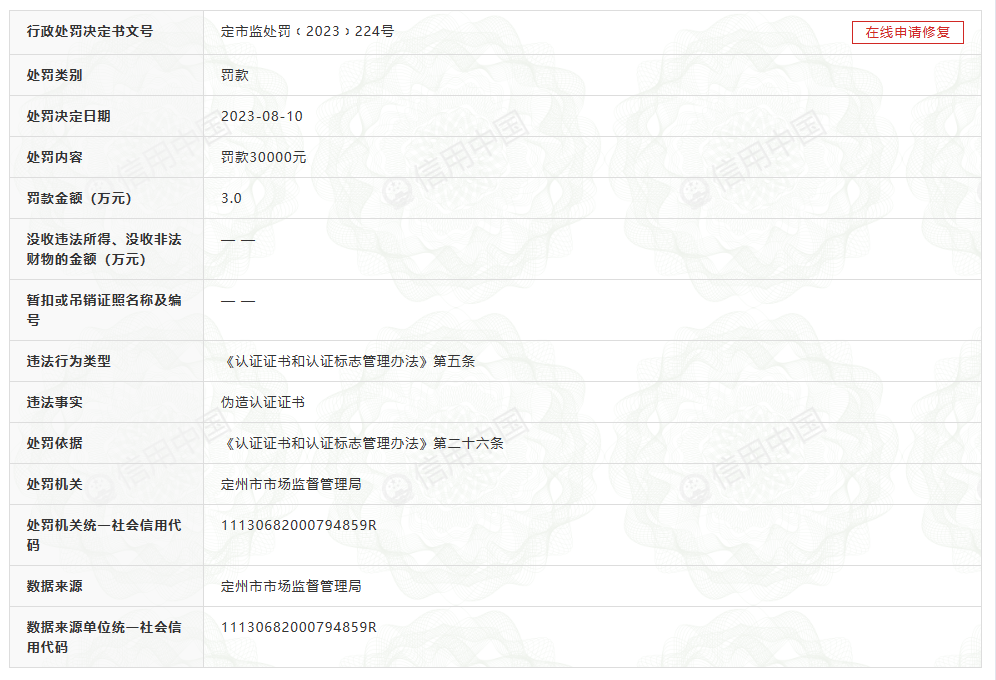Click the 处罚依据 label
The image size is (996, 680).
pos(55,443)
